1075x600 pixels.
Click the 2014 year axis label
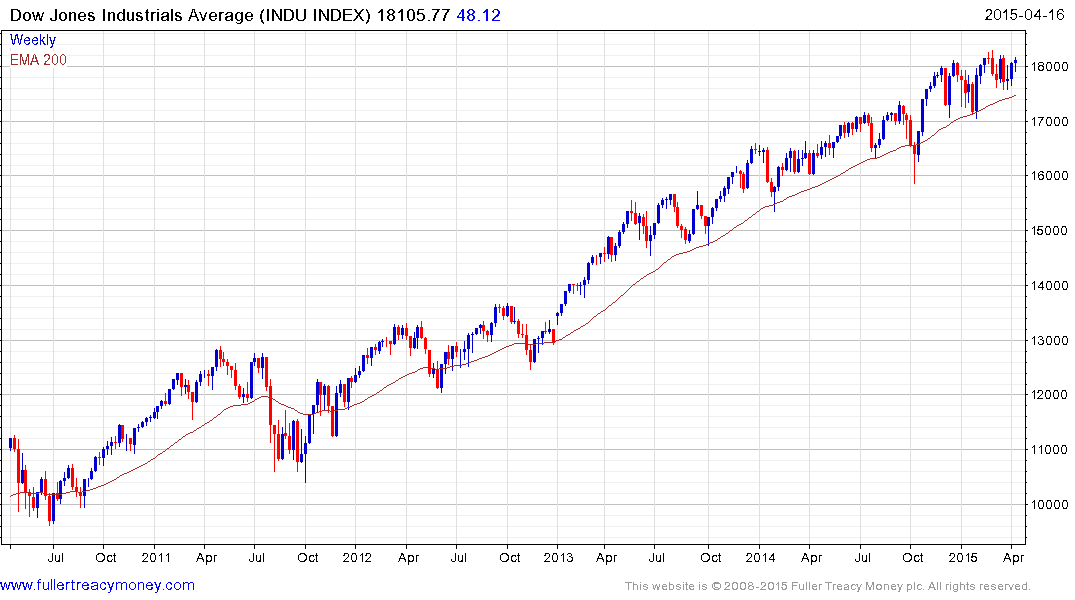point(760,557)
